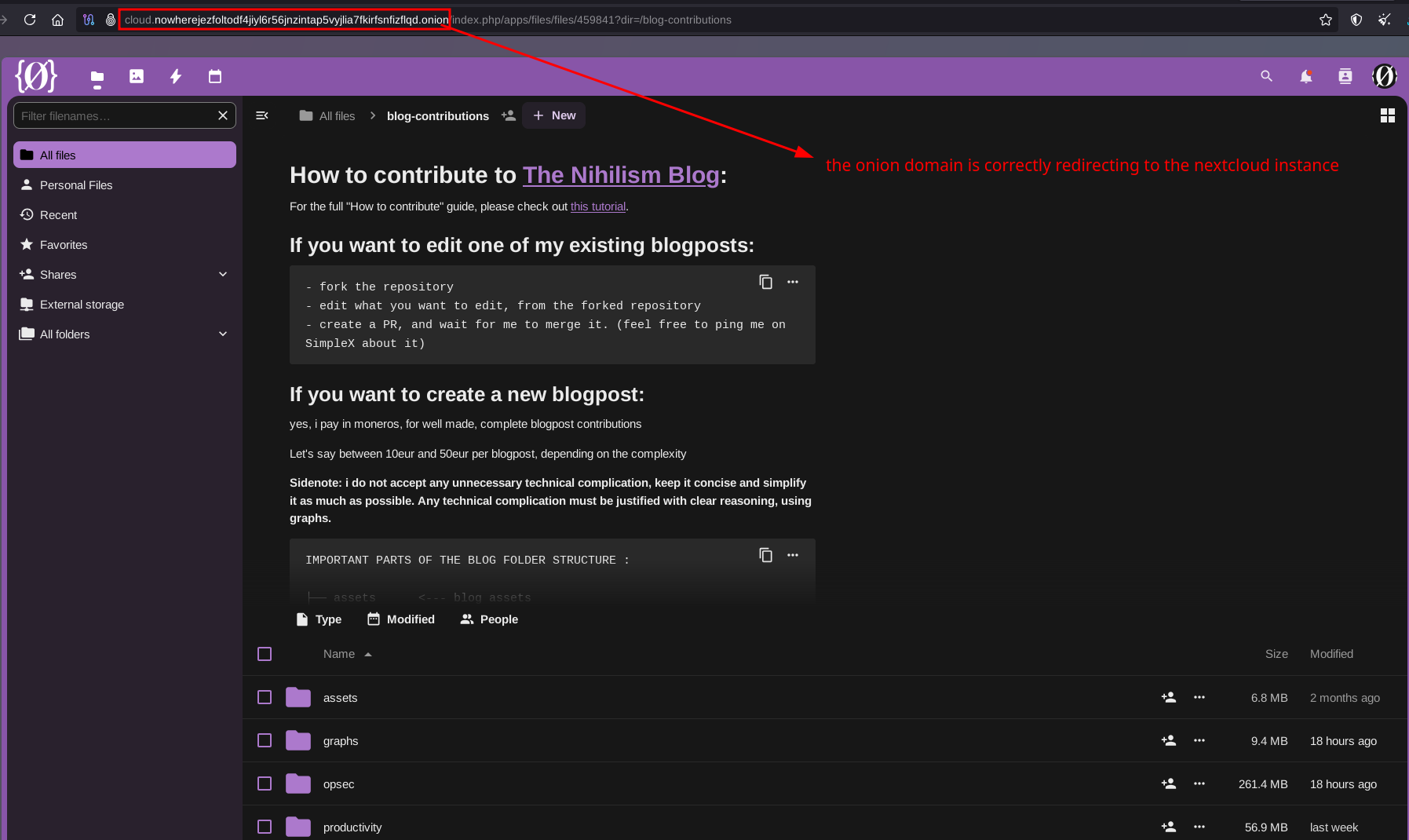Open the user avatar settings menu

pos(1385,76)
